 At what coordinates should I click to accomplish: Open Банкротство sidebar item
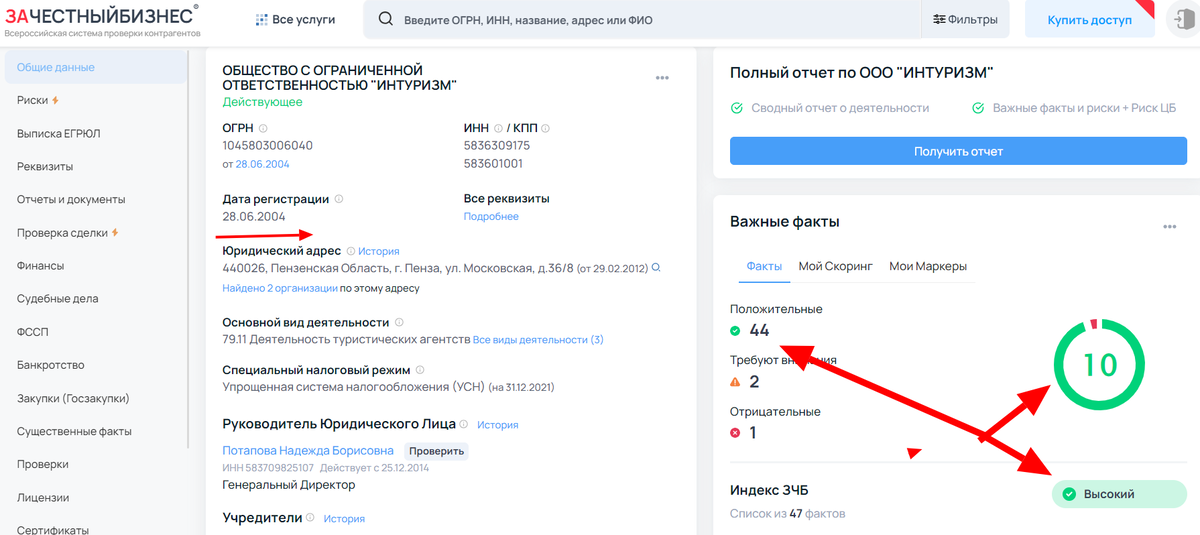pyautogui.click(x=50, y=365)
